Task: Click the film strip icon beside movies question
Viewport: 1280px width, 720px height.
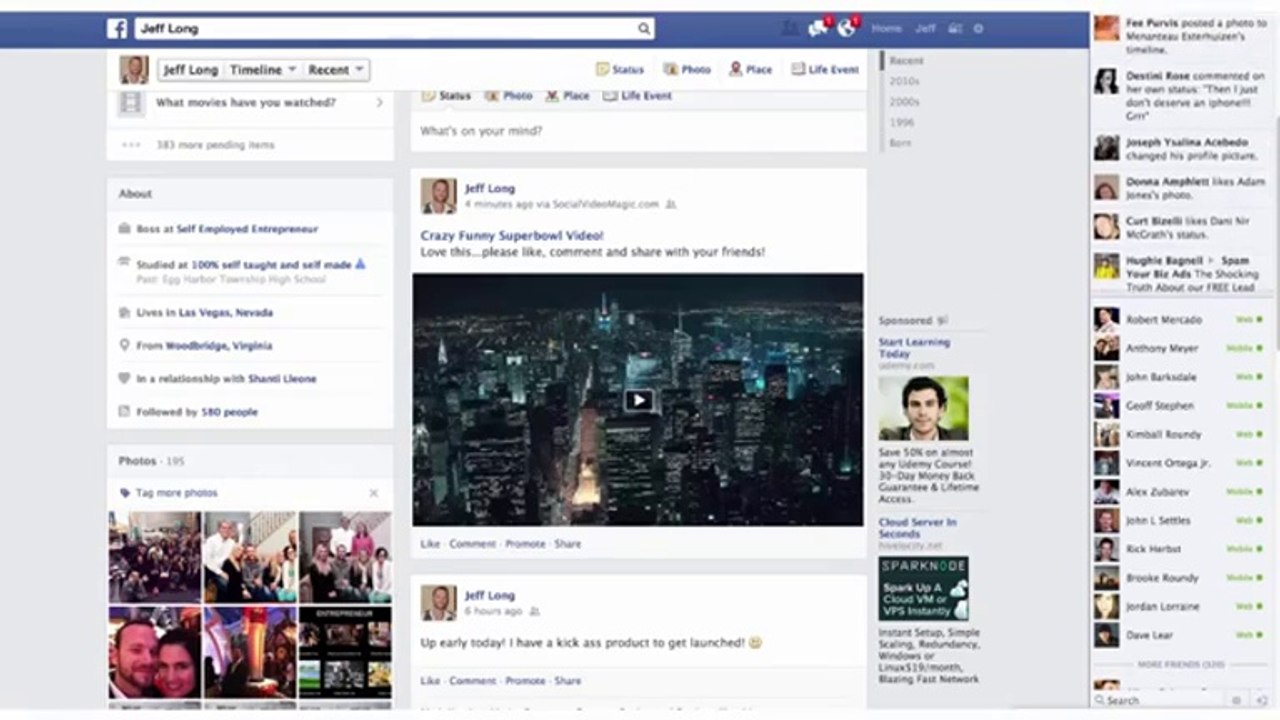Action: pos(130,103)
